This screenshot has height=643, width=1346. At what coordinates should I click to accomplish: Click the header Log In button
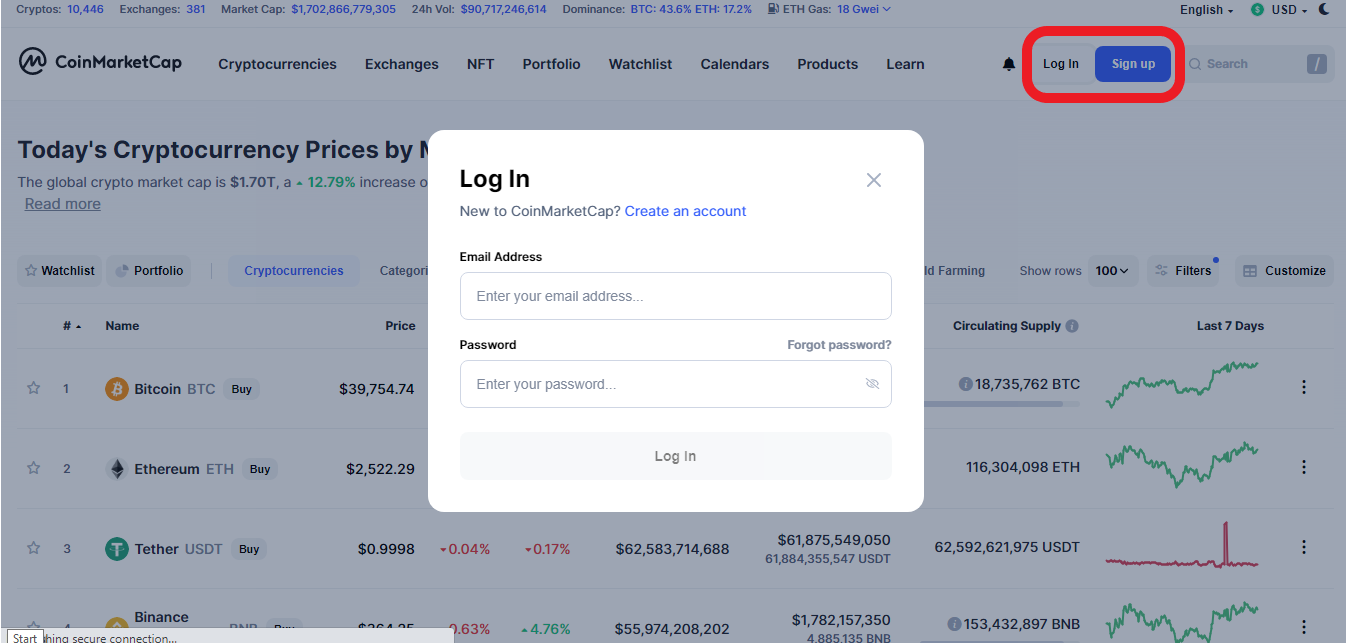click(1061, 64)
